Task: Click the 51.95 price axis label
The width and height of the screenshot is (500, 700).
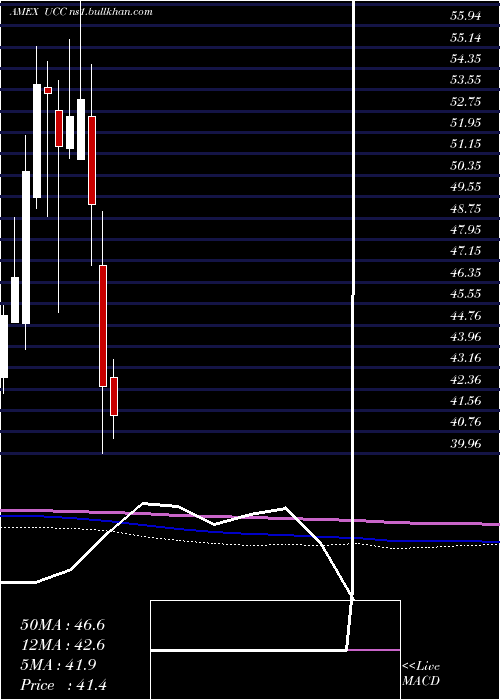Action: [x=466, y=123]
